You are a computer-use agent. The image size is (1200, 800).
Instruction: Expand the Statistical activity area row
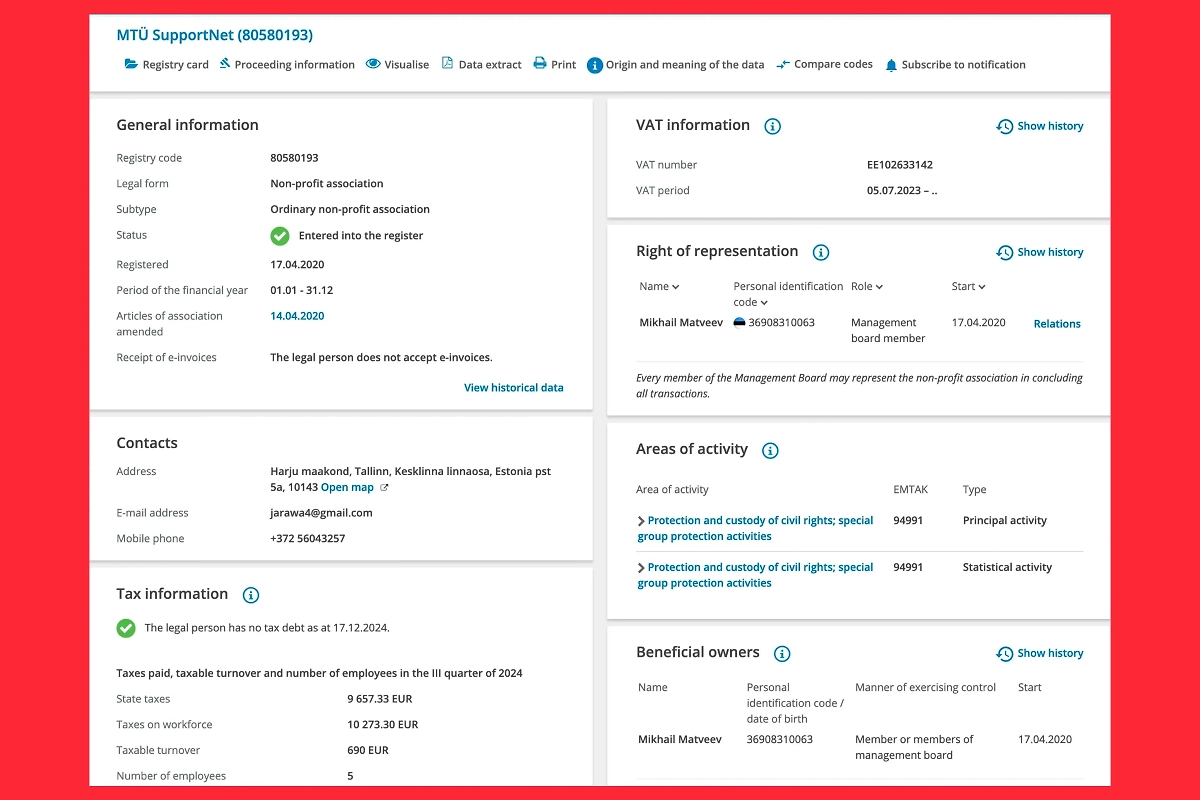click(x=642, y=568)
